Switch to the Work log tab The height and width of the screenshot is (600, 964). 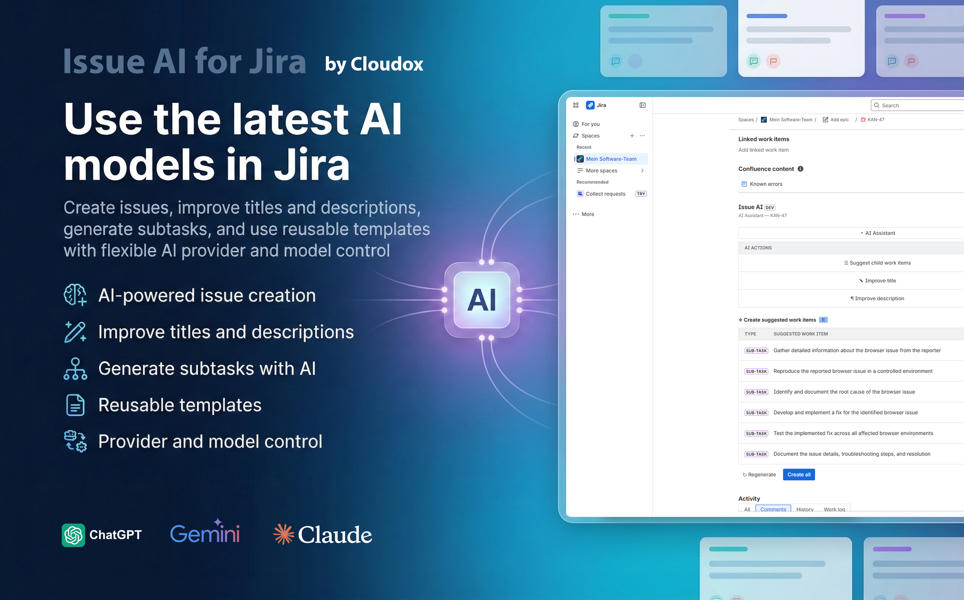[834, 509]
